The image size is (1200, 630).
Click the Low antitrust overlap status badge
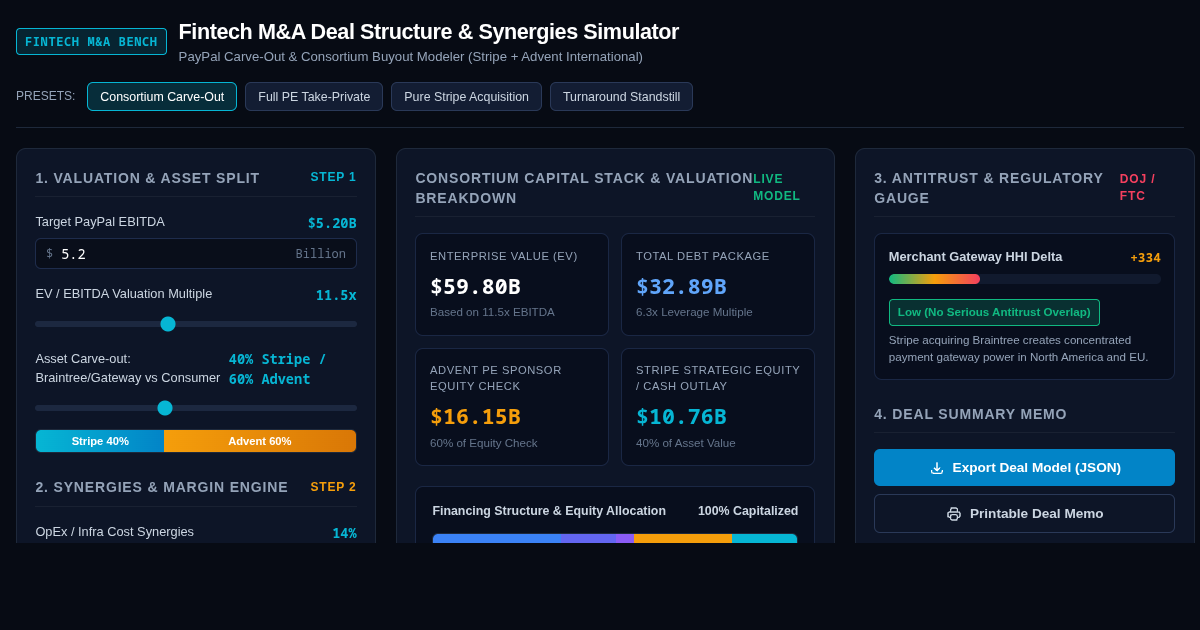(x=994, y=312)
